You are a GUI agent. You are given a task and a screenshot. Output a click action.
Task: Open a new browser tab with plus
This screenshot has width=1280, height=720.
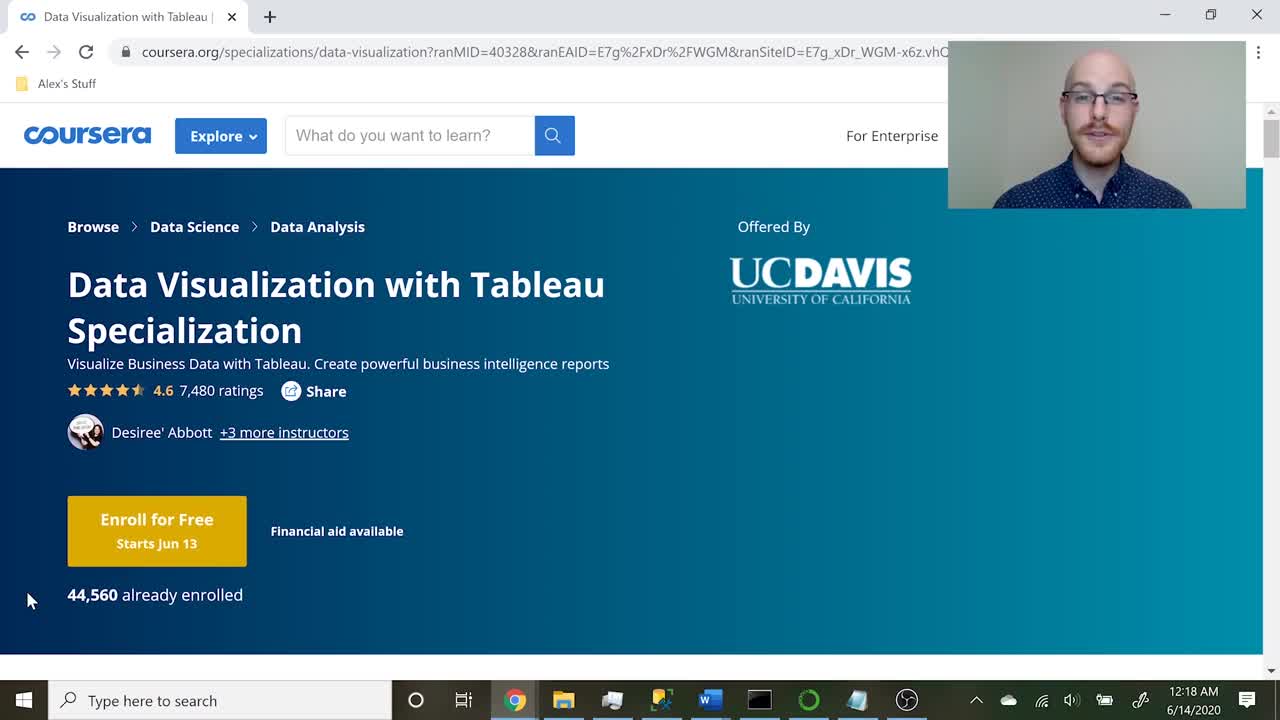click(x=270, y=17)
